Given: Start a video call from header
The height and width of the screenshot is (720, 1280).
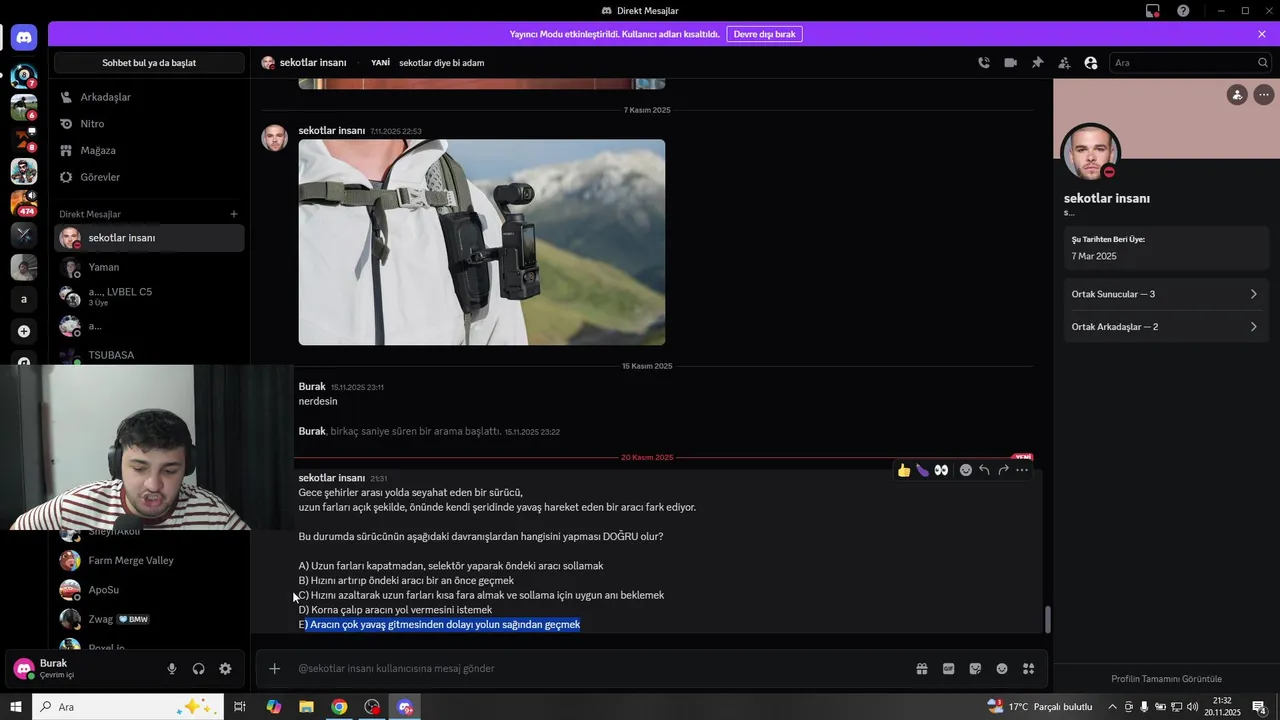Looking at the screenshot, I should pos(1010,62).
